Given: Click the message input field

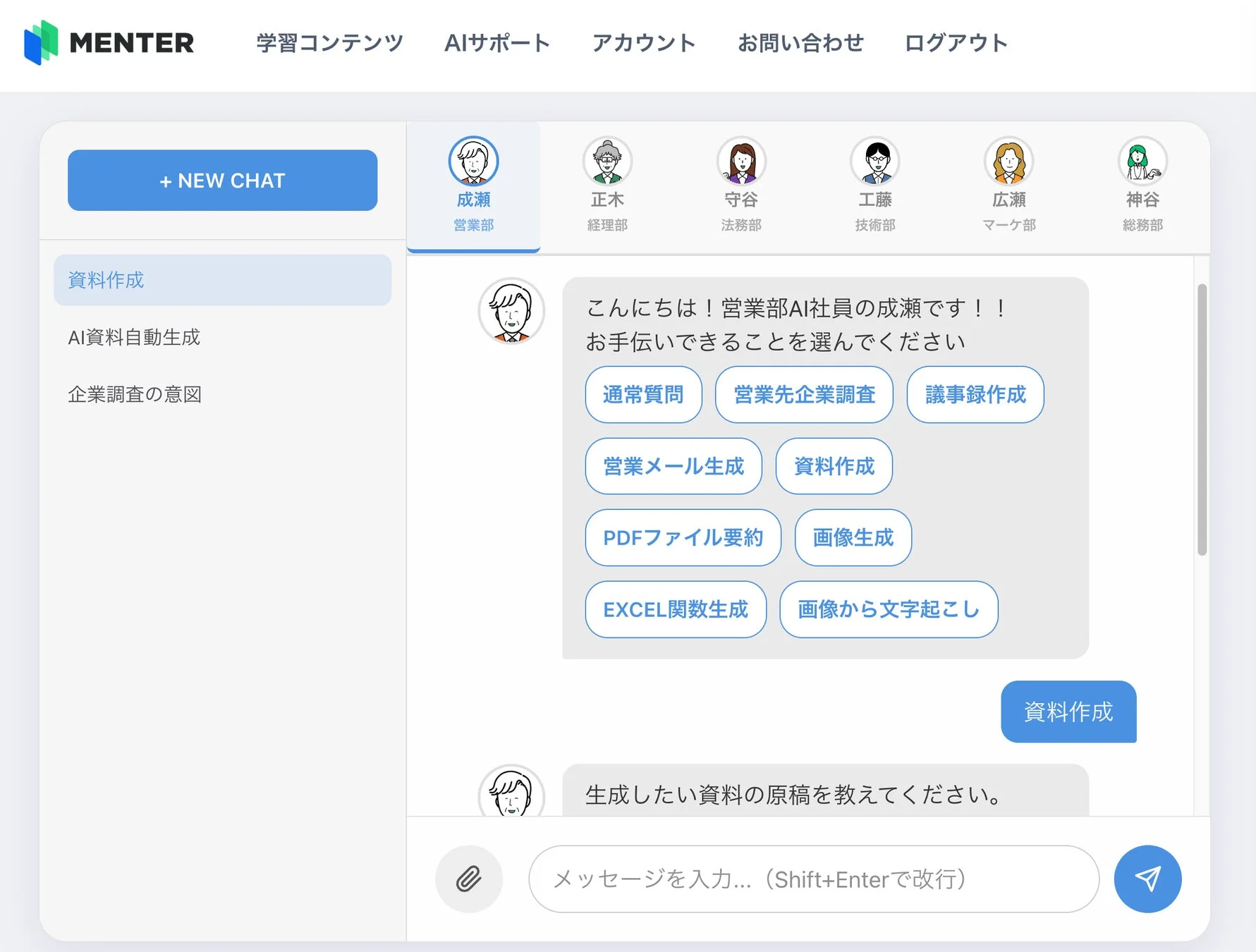Looking at the screenshot, I should point(812,879).
